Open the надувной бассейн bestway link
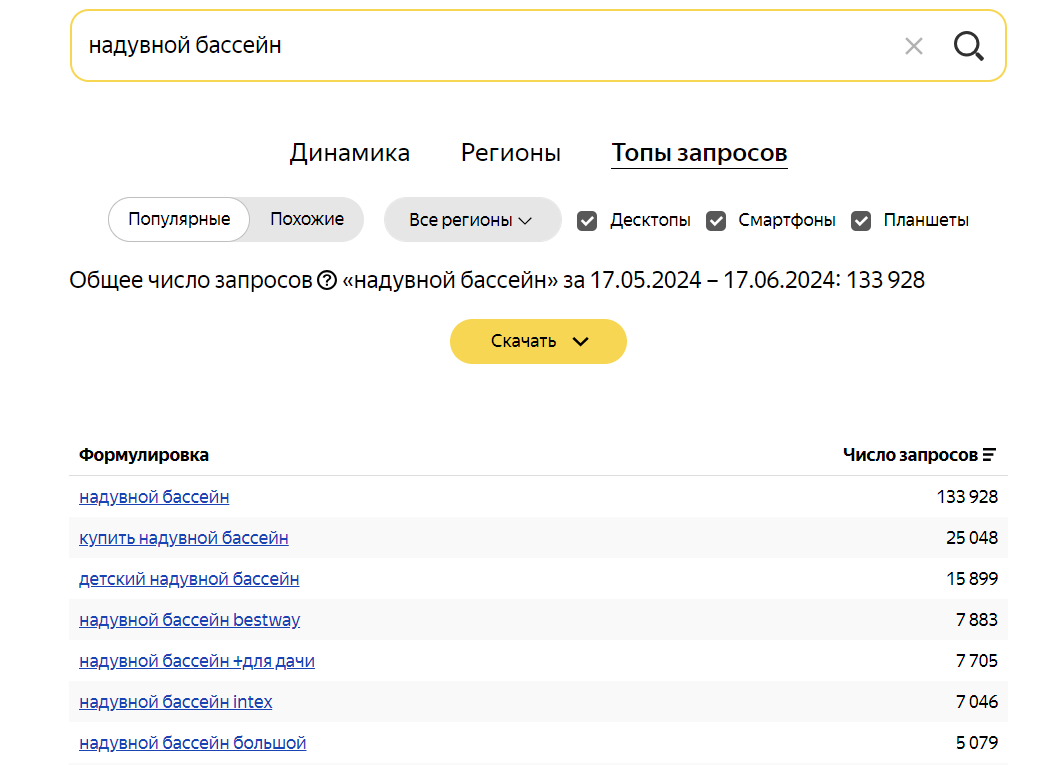The image size is (1058, 765). [190, 620]
